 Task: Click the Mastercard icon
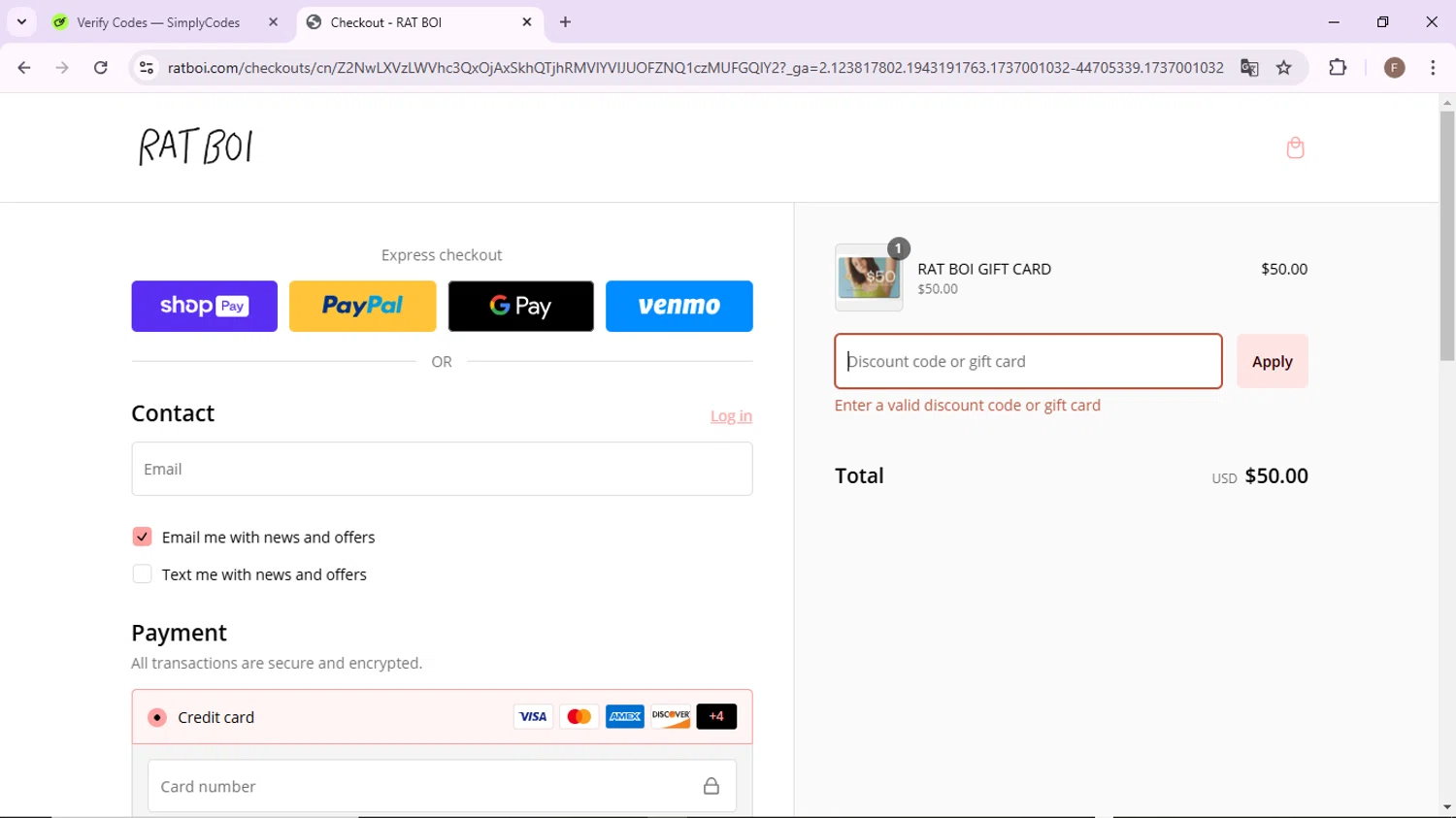coord(579,717)
